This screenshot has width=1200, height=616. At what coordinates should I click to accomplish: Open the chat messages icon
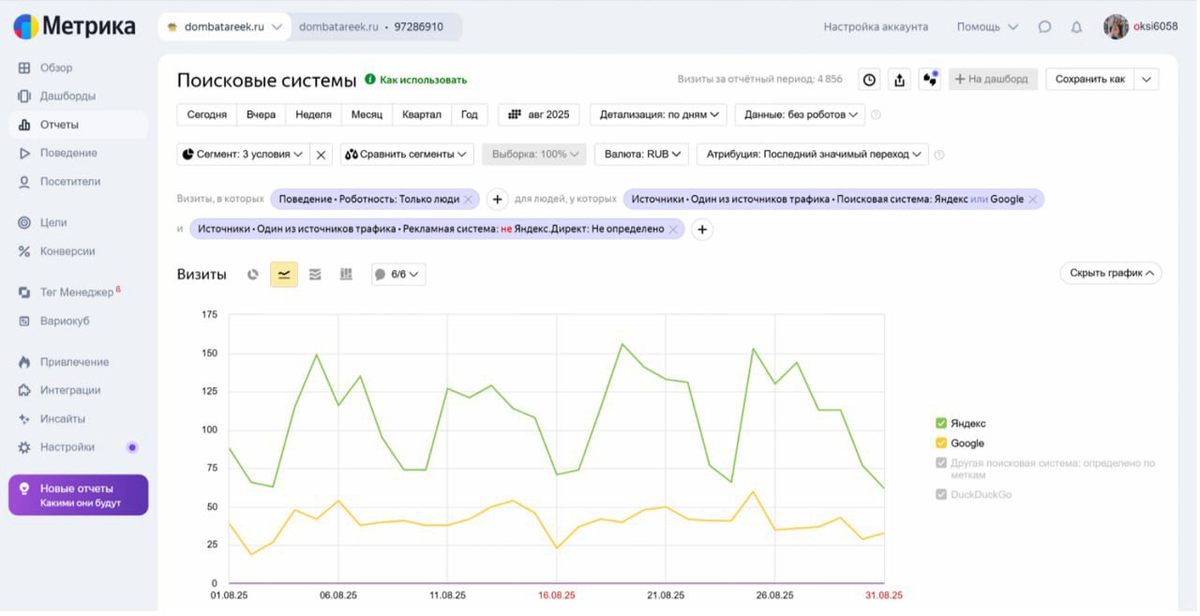point(1044,27)
